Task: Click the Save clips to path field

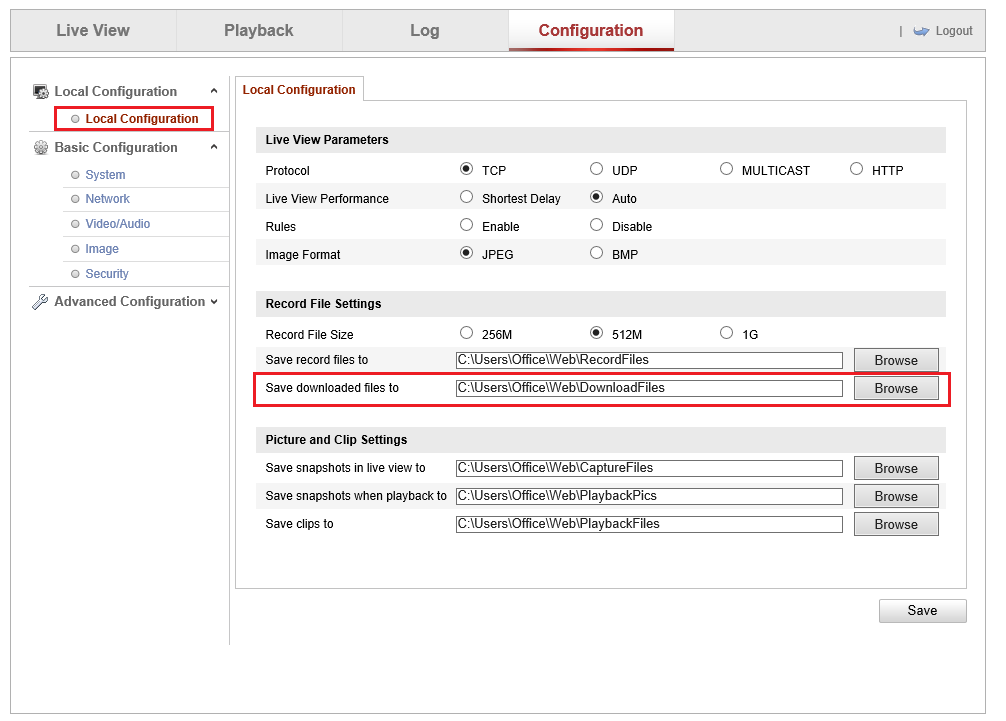Action: click(x=649, y=524)
